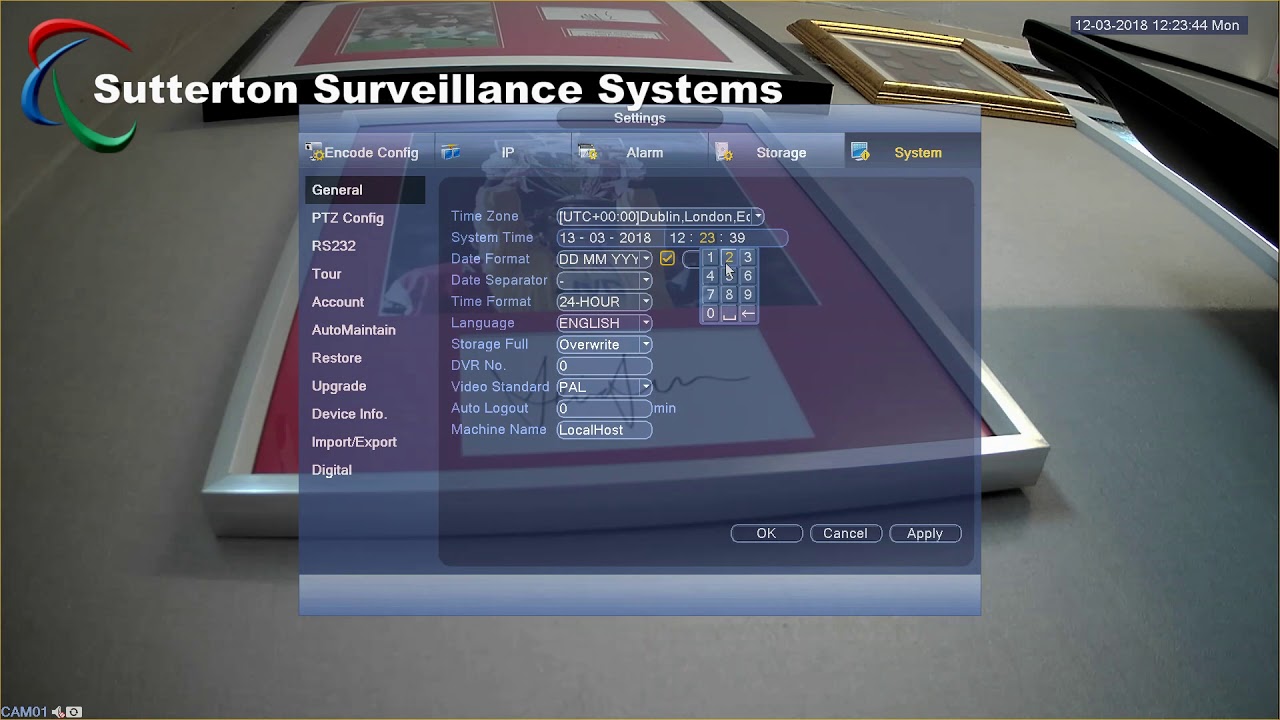
Task: Click the DVR No. input field
Action: pos(604,366)
